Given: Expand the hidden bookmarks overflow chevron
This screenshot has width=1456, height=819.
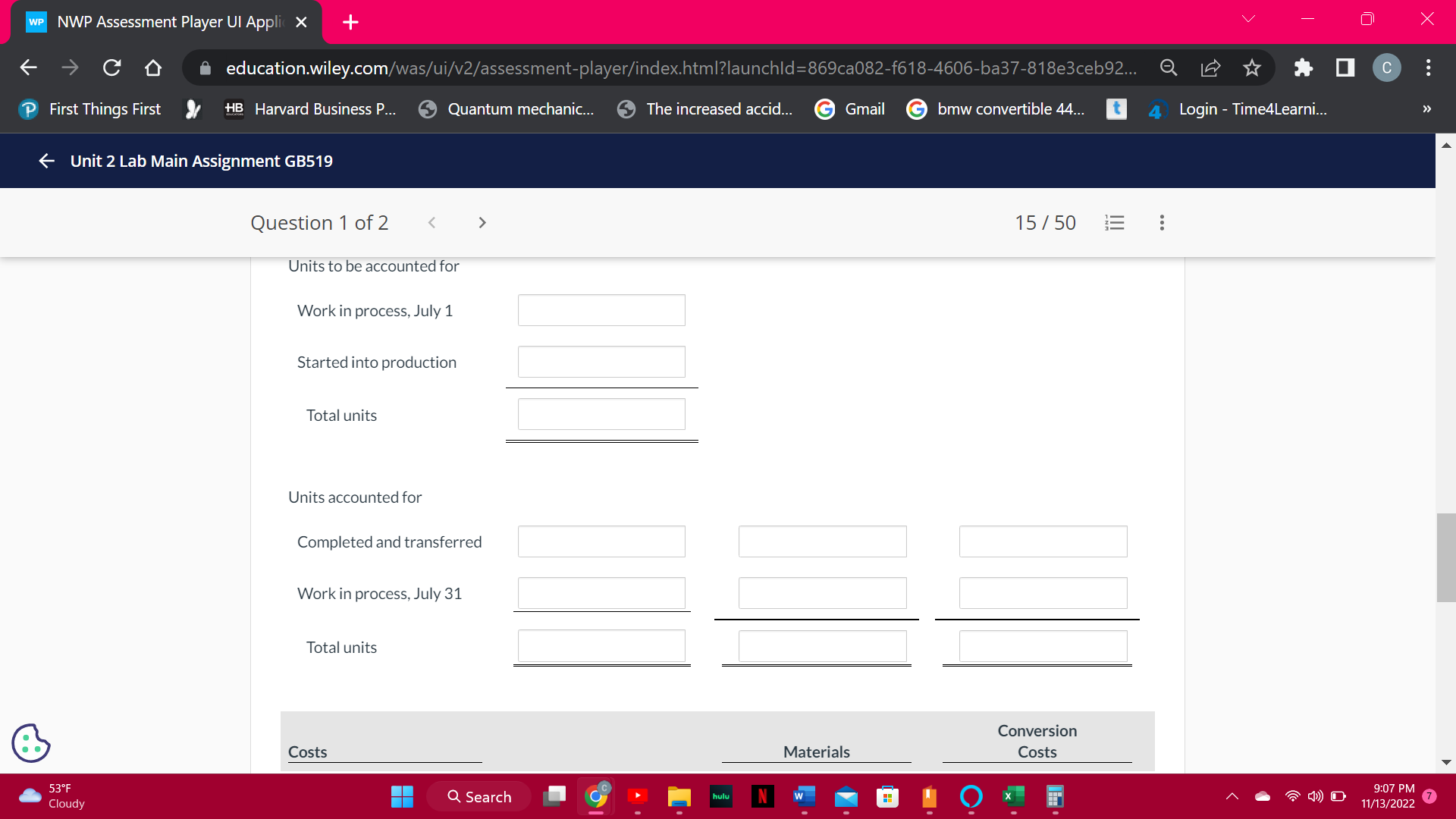Looking at the screenshot, I should click(x=1426, y=109).
